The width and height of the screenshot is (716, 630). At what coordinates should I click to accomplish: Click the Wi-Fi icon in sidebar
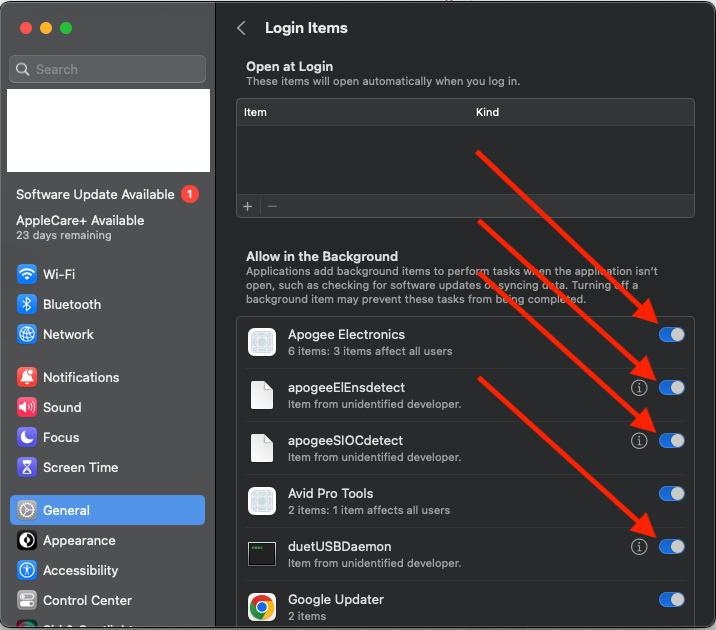[27, 274]
